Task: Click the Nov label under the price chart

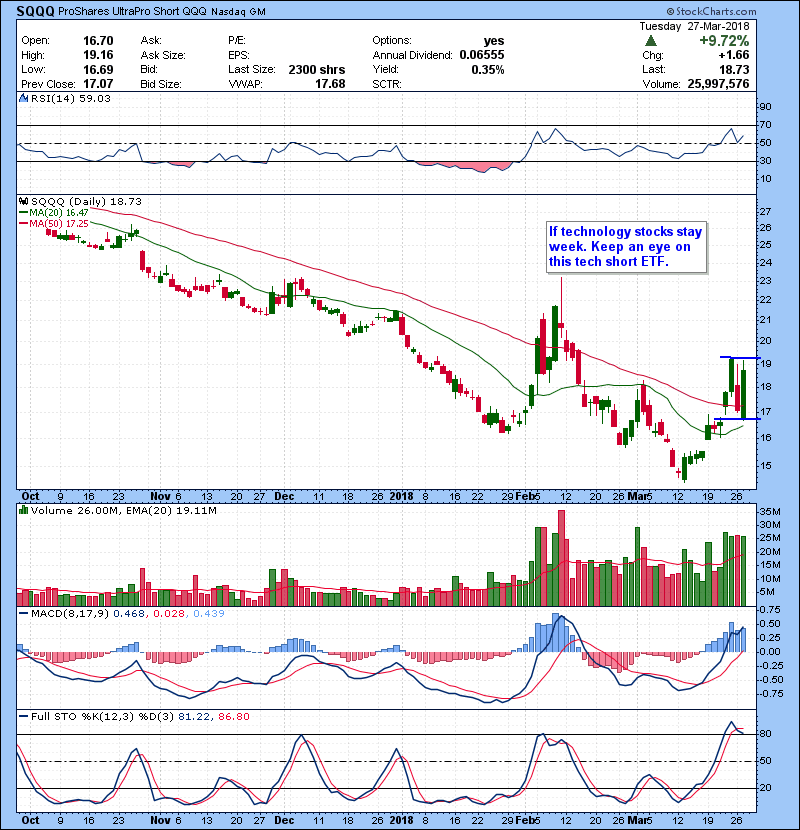Action: pos(160,496)
